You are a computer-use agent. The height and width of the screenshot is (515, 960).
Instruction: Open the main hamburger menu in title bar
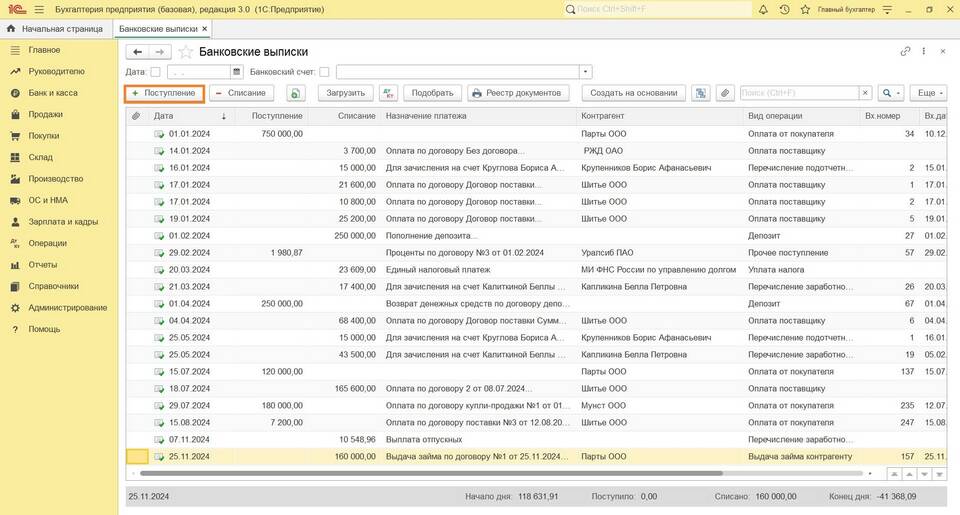coord(39,10)
